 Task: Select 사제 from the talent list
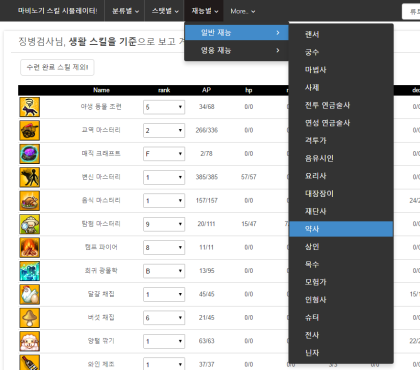pos(341,87)
